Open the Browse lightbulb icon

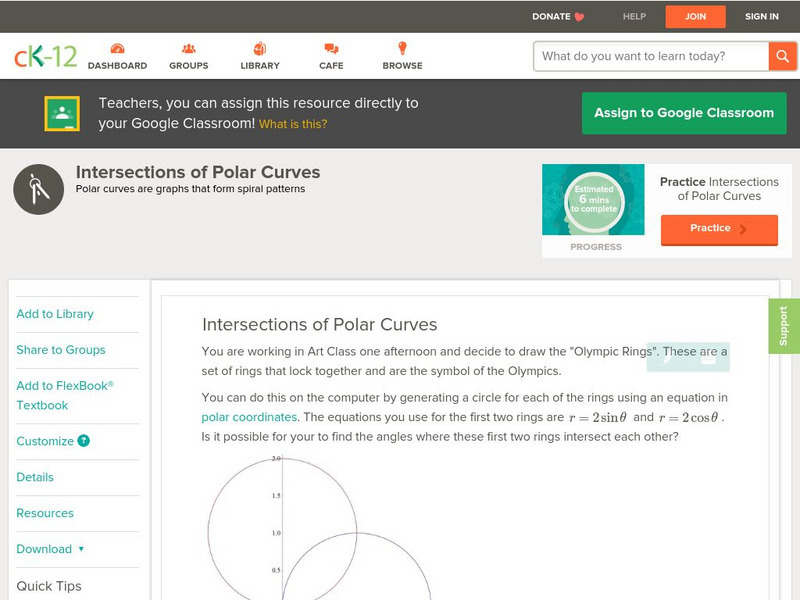pos(402,48)
